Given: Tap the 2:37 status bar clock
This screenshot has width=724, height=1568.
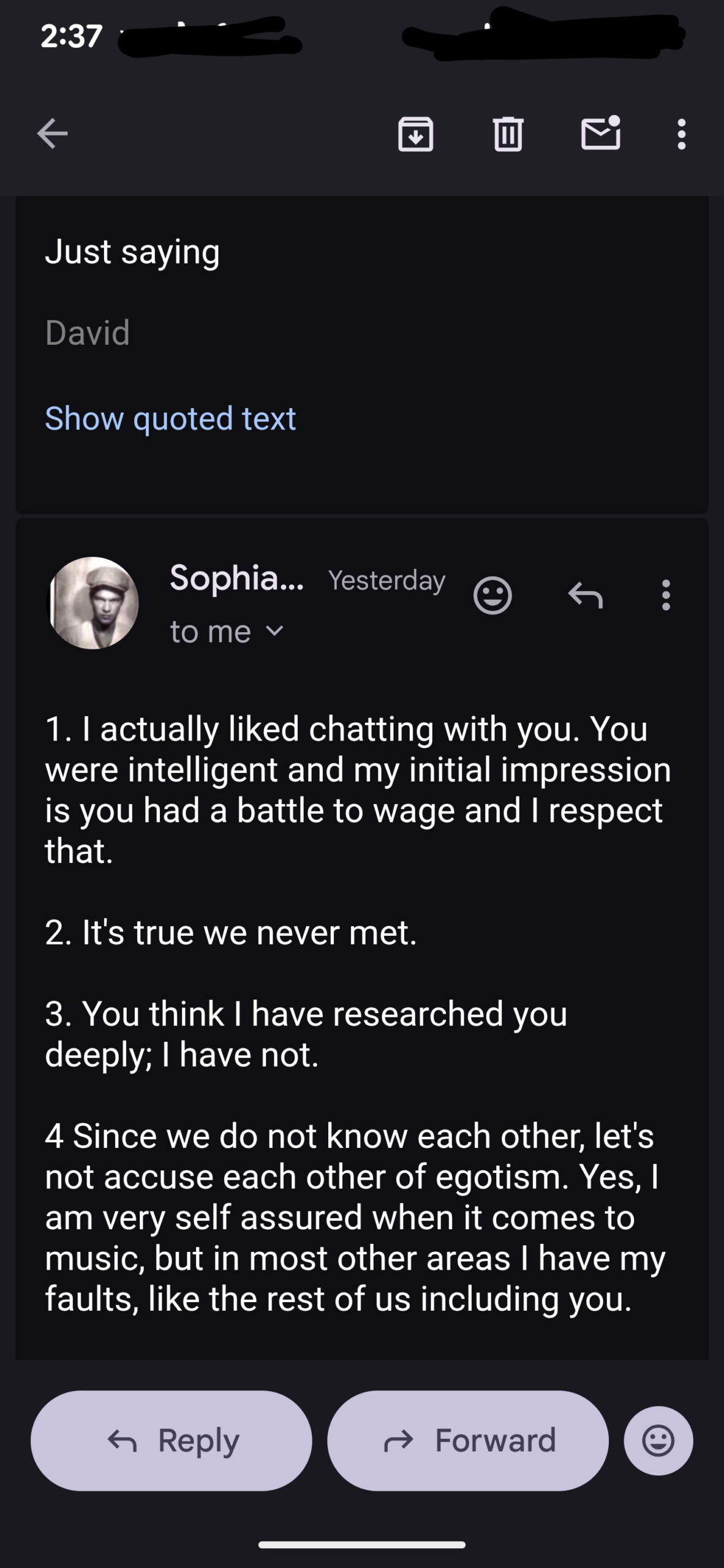Looking at the screenshot, I should [71, 36].
